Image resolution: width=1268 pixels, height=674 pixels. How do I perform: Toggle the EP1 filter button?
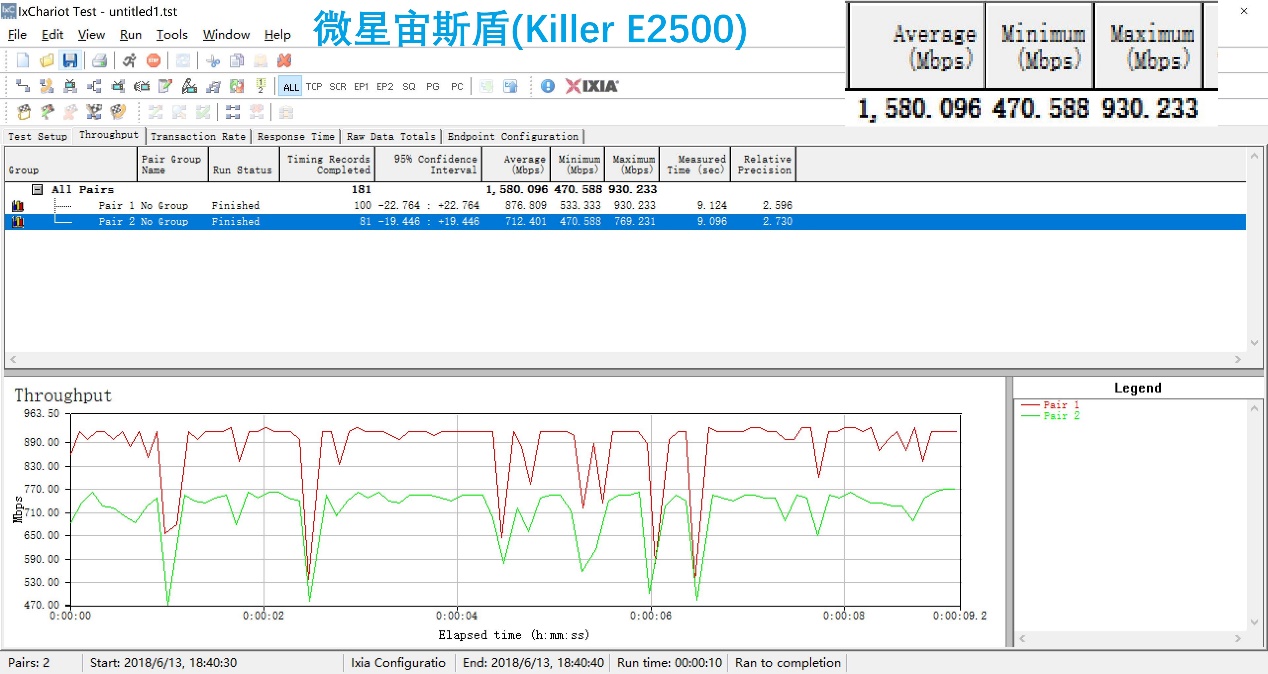tap(361, 86)
